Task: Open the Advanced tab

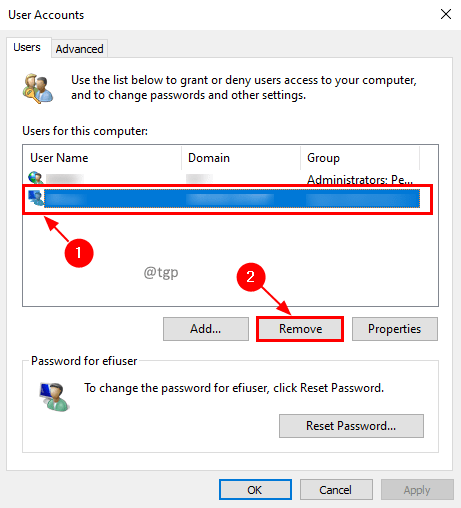Action: [x=79, y=49]
